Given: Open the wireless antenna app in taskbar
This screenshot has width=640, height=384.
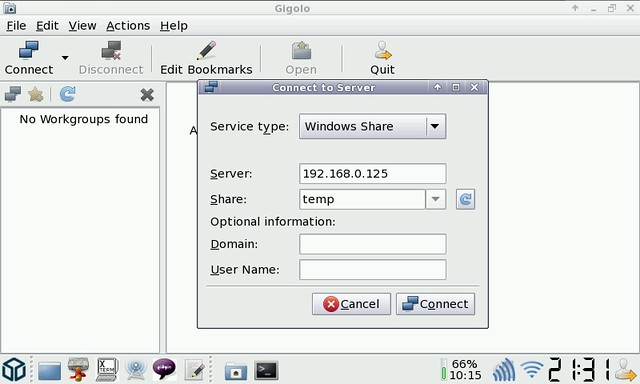Looking at the screenshot, I should pyautogui.click(x=136, y=369).
